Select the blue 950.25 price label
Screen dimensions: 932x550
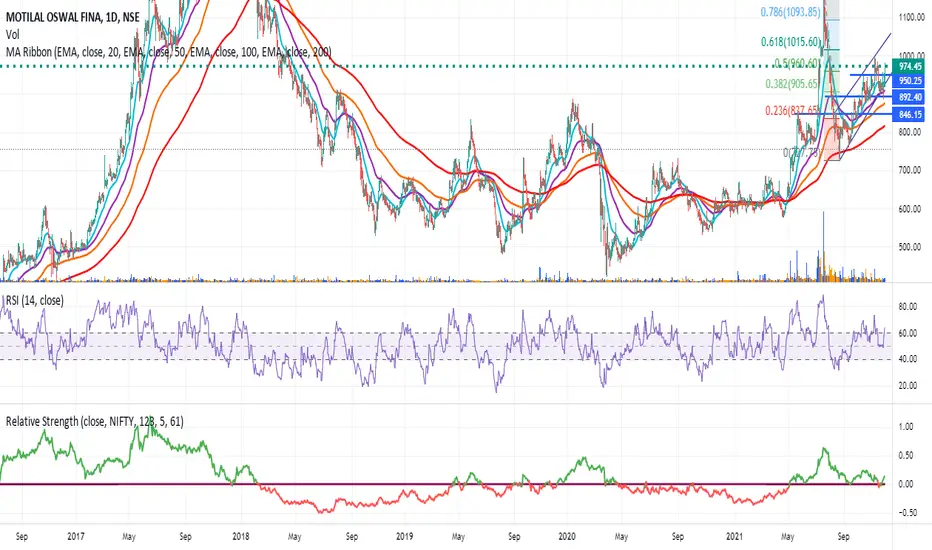(909, 81)
